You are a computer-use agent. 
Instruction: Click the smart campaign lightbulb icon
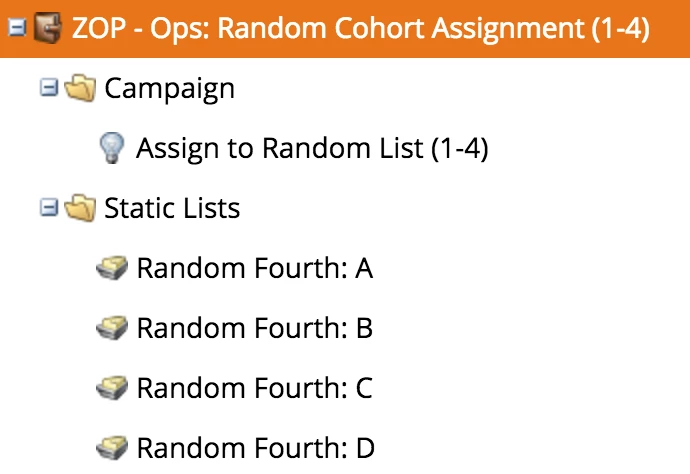click(112, 148)
